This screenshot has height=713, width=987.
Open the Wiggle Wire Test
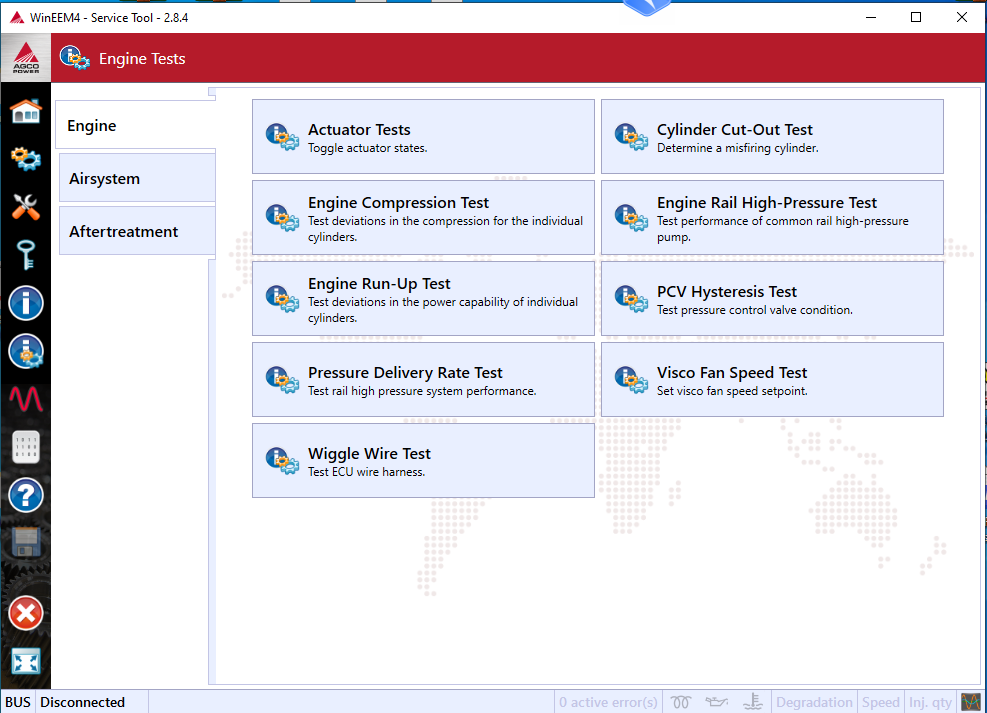423,461
